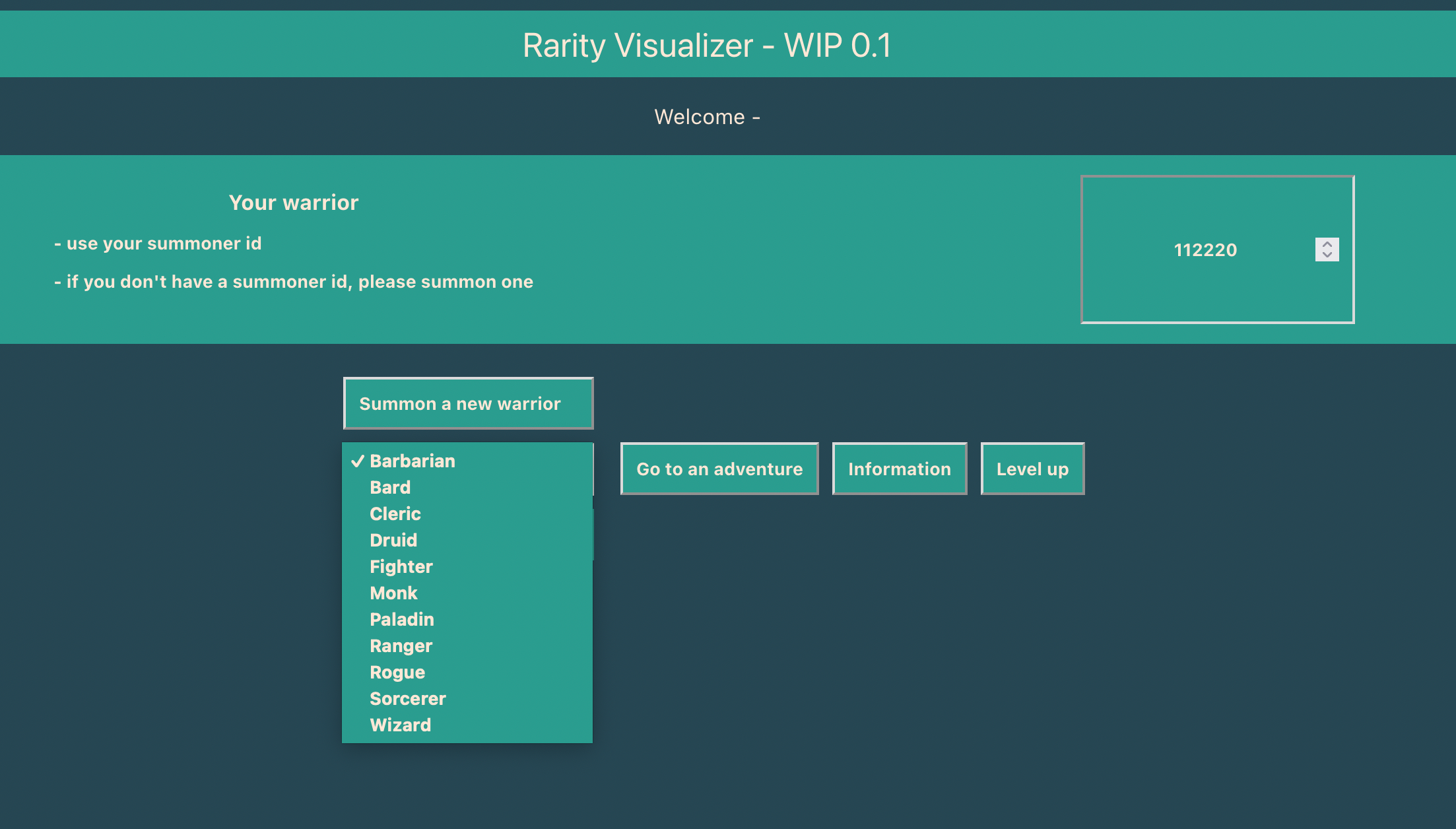Select Monk in the class list
The width and height of the screenshot is (1456, 829).
pos(393,593)
